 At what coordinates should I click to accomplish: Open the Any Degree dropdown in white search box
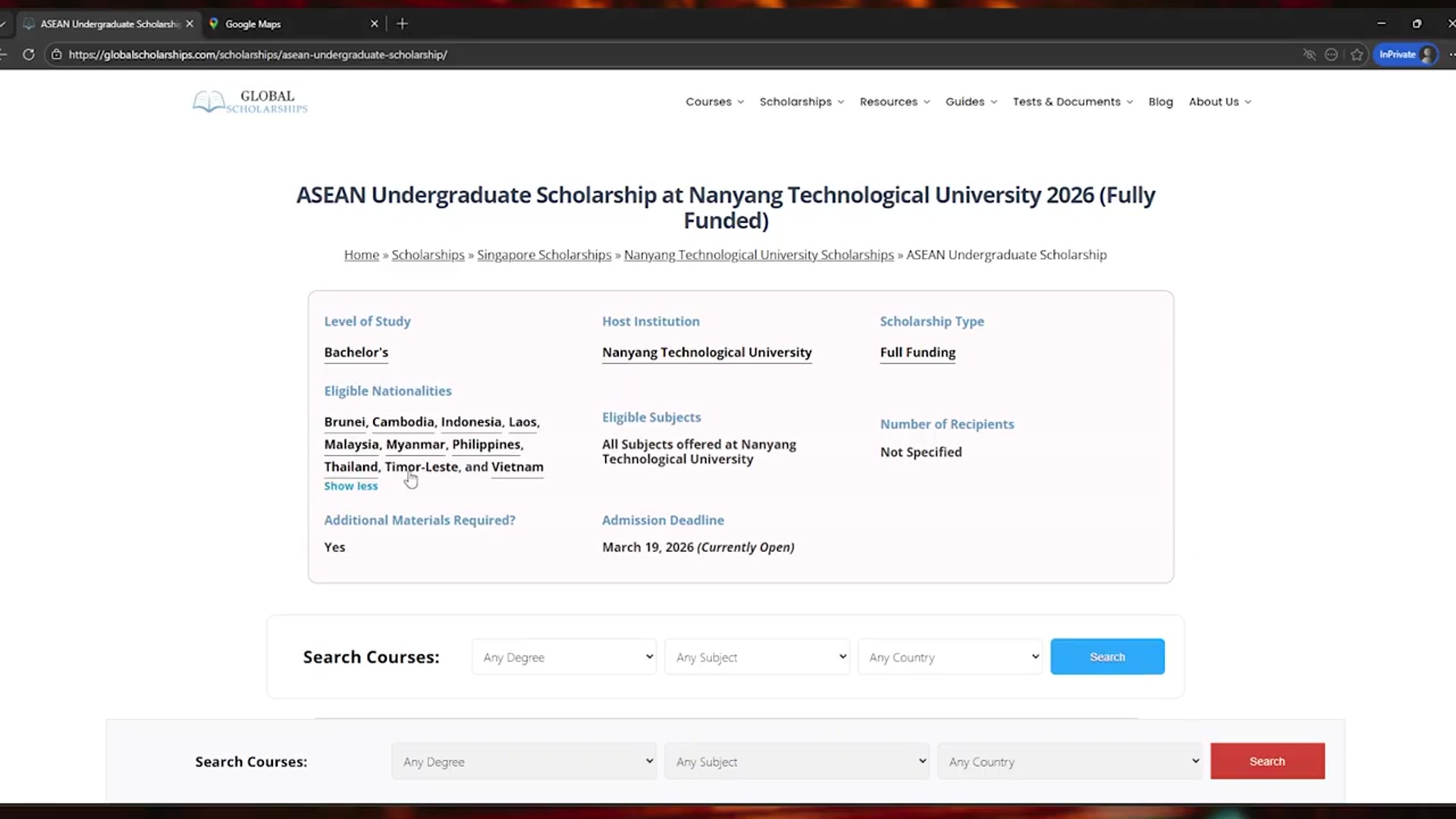point(564,657)
